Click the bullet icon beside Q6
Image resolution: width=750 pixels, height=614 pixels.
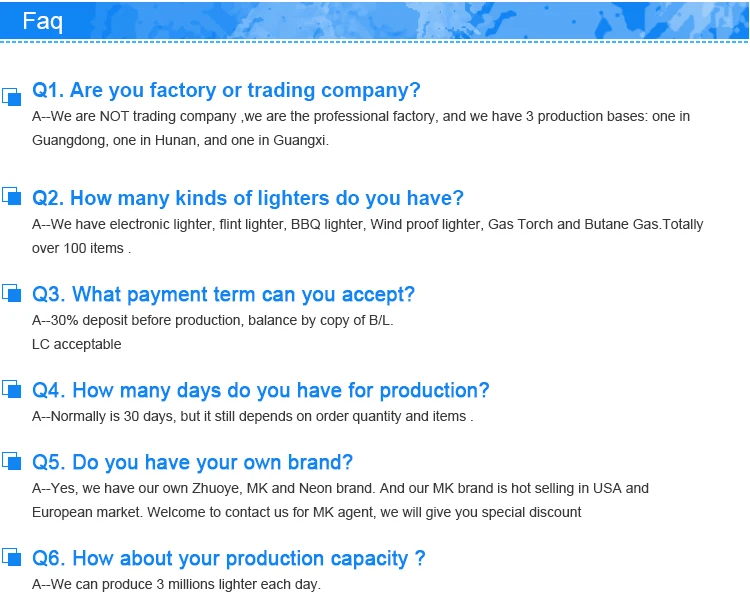[x=12, y=556]
